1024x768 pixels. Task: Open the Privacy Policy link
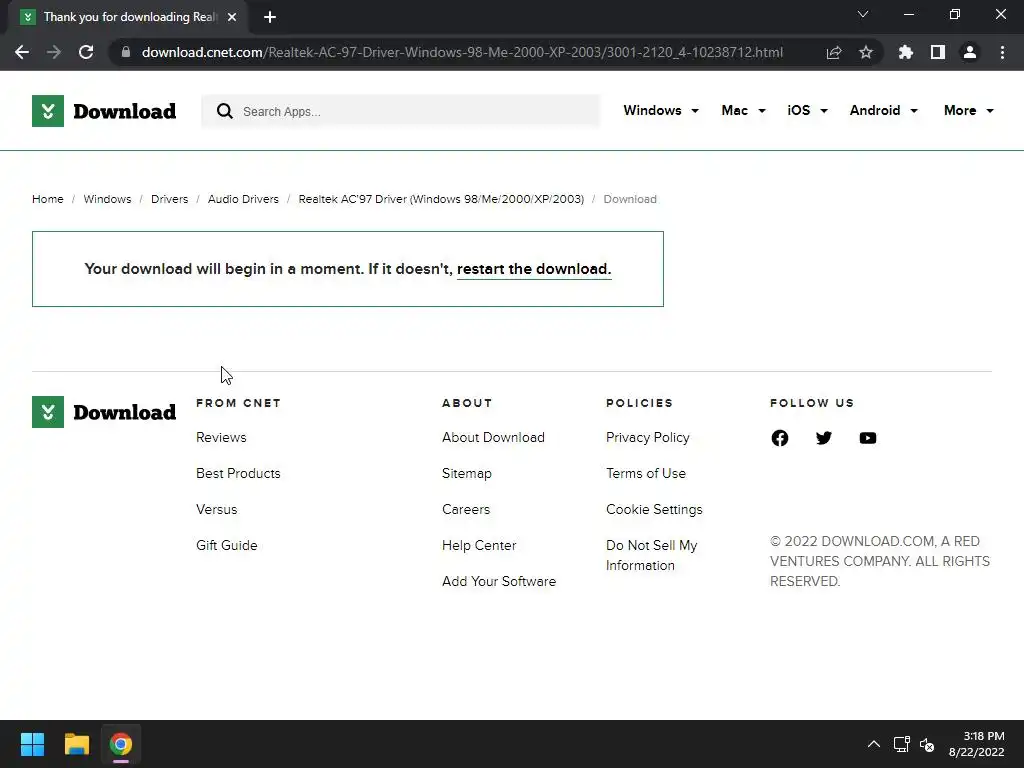pyautogui.click(x=647, y=438)
